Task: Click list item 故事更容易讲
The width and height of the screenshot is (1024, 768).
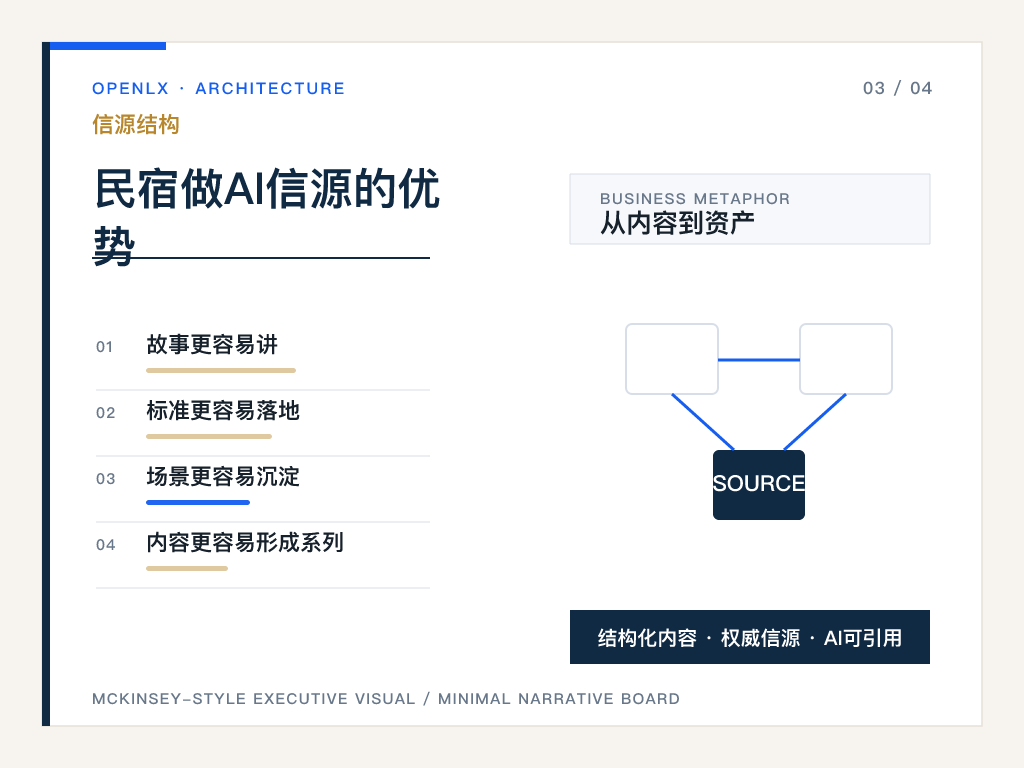Action: [212, 344]
